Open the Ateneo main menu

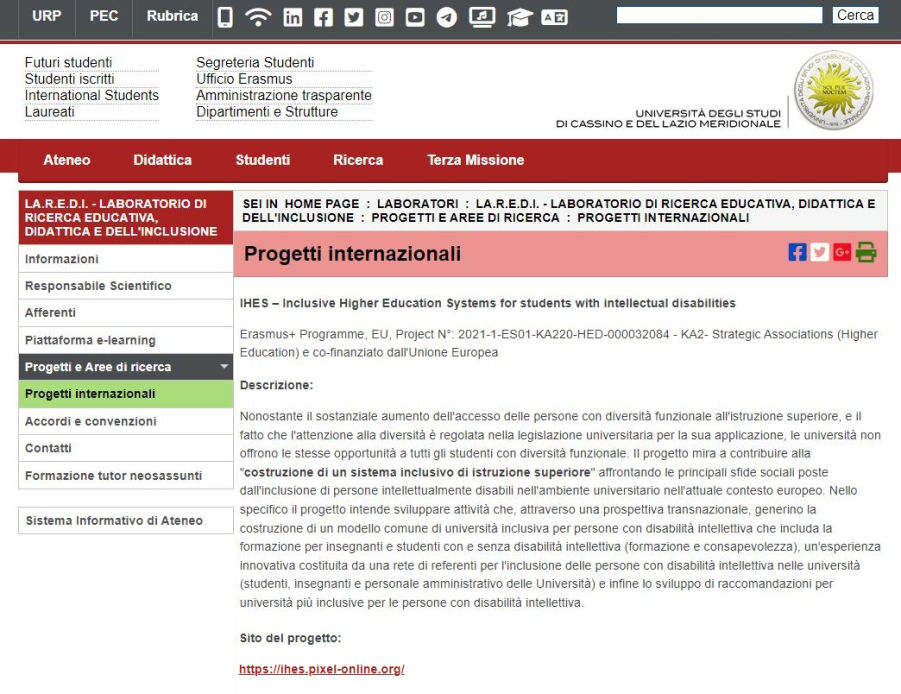67,160
